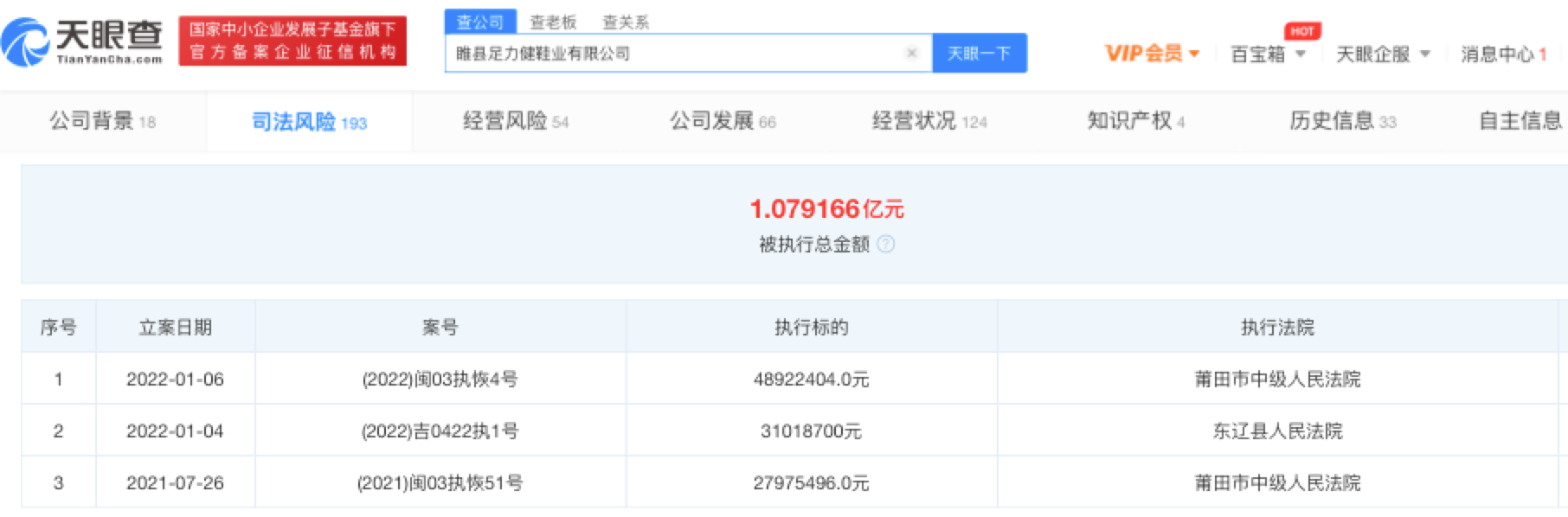Open the 公司背景 tab
Image resolution: width=1568 pixels, height=517 pixels.
(102, 121)
